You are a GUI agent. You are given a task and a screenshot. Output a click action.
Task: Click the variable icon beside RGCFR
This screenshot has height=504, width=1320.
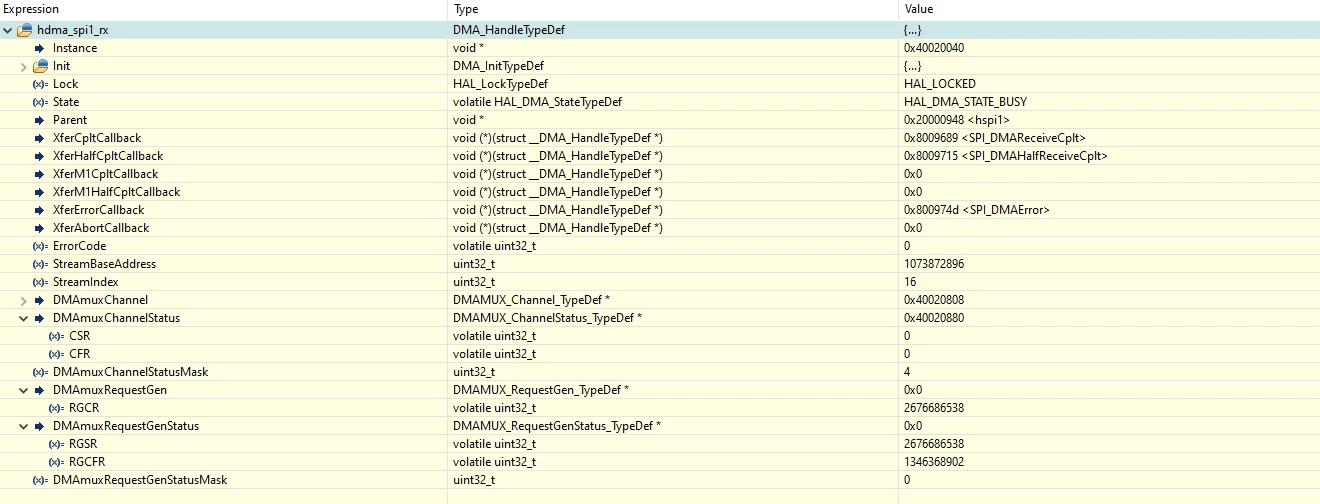coord(56,462)
